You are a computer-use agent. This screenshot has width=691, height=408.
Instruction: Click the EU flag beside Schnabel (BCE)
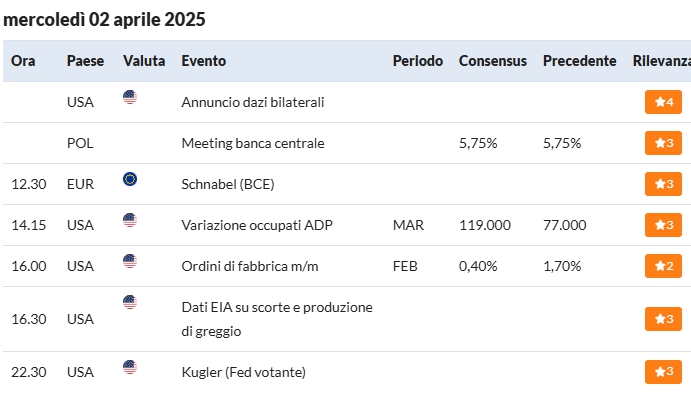coord(130,179)
